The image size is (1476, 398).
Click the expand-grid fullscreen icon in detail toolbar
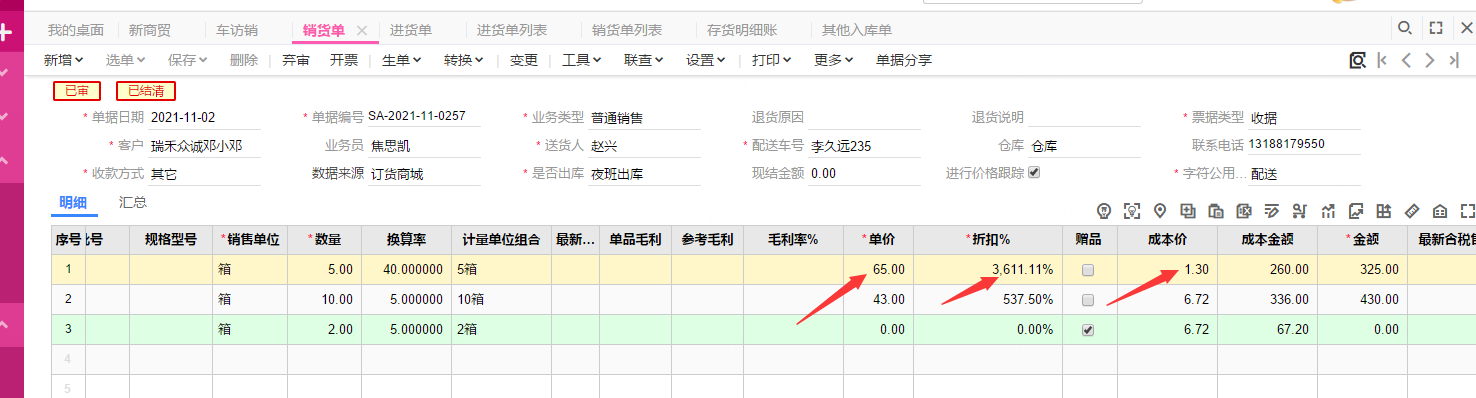1467,211
